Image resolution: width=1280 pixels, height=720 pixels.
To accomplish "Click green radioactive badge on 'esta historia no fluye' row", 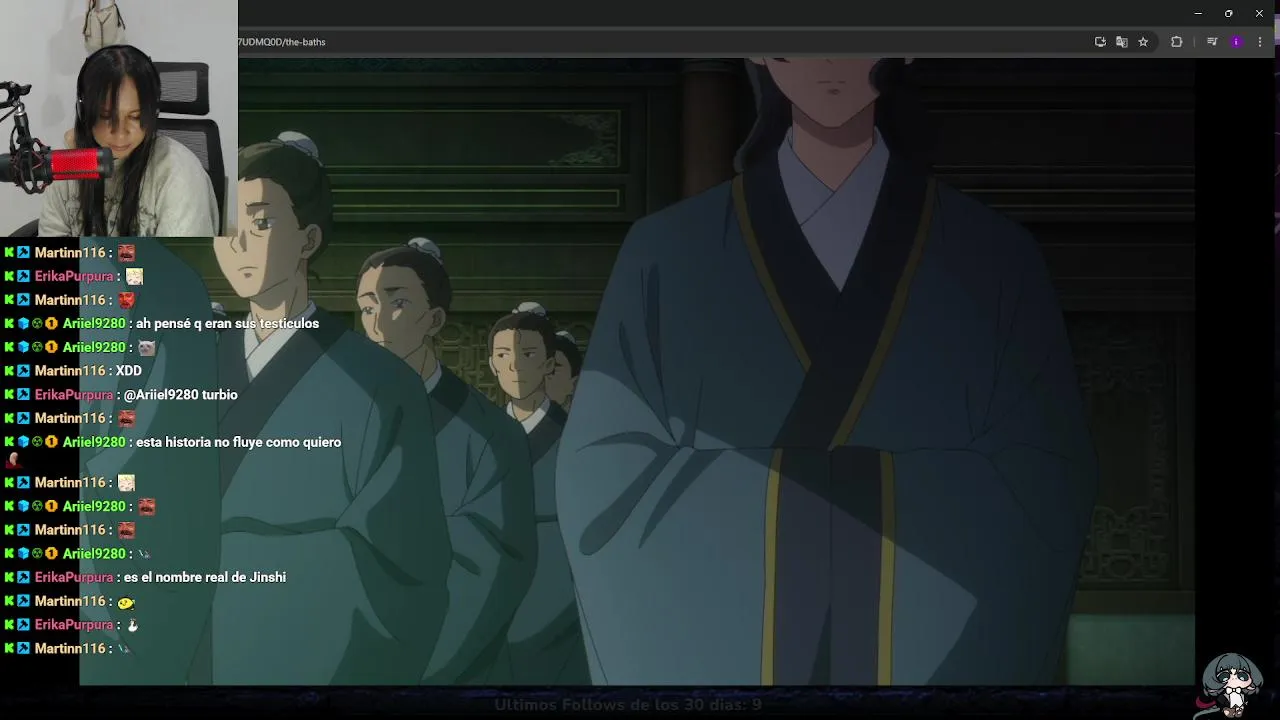I will pos(37,442).
